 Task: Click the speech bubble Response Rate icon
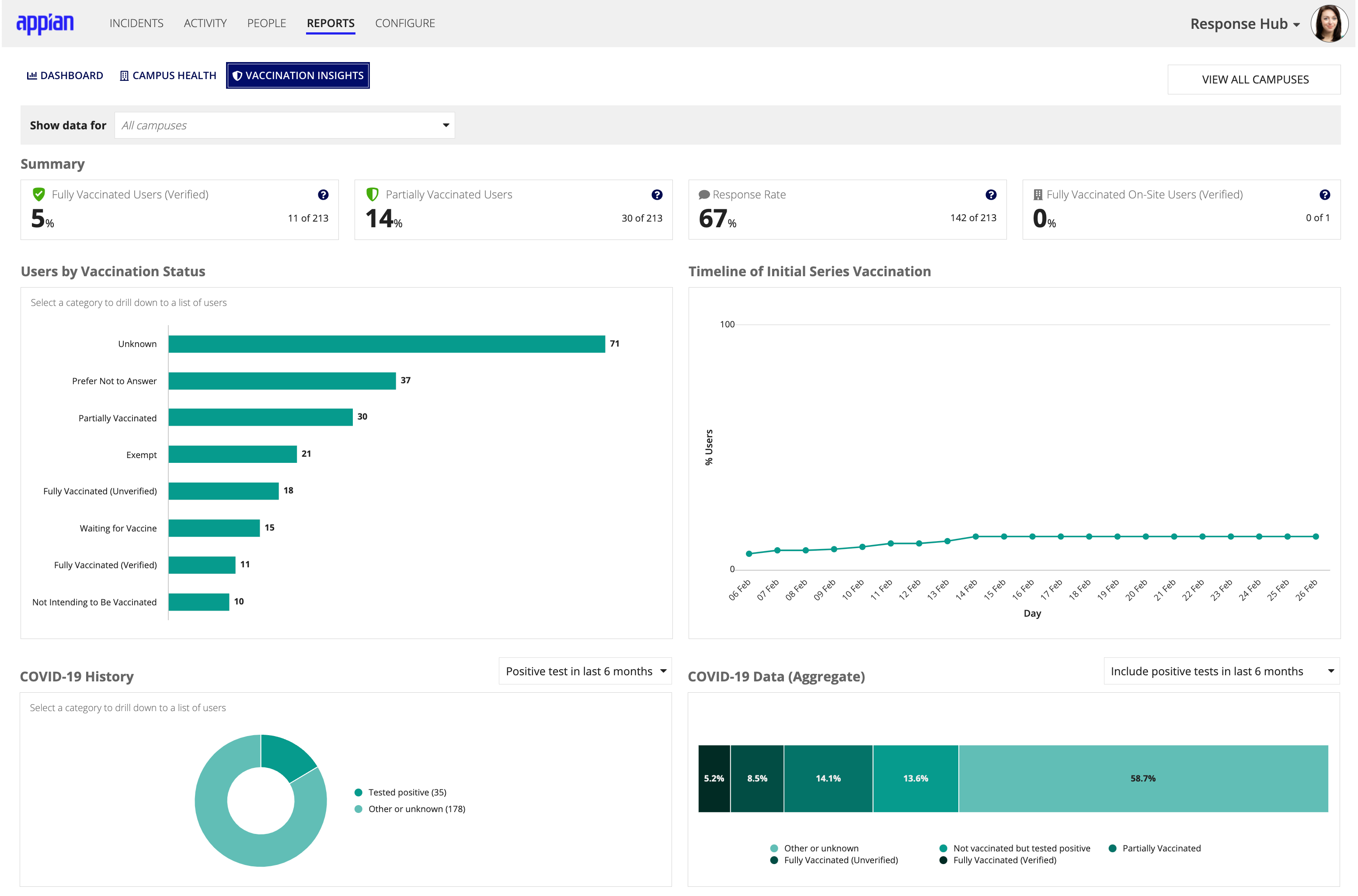(704, 195)
